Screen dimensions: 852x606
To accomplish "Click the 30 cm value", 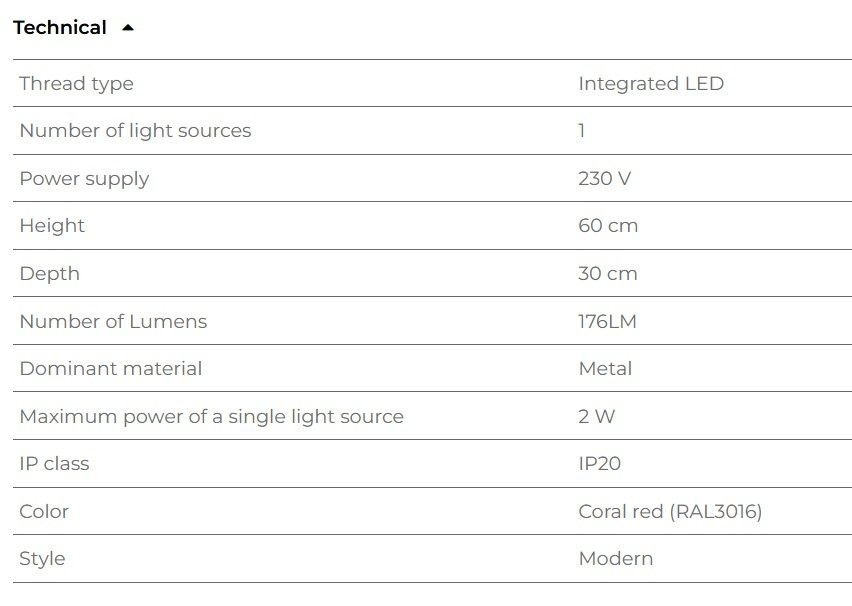I will click(x=608, y=273).
